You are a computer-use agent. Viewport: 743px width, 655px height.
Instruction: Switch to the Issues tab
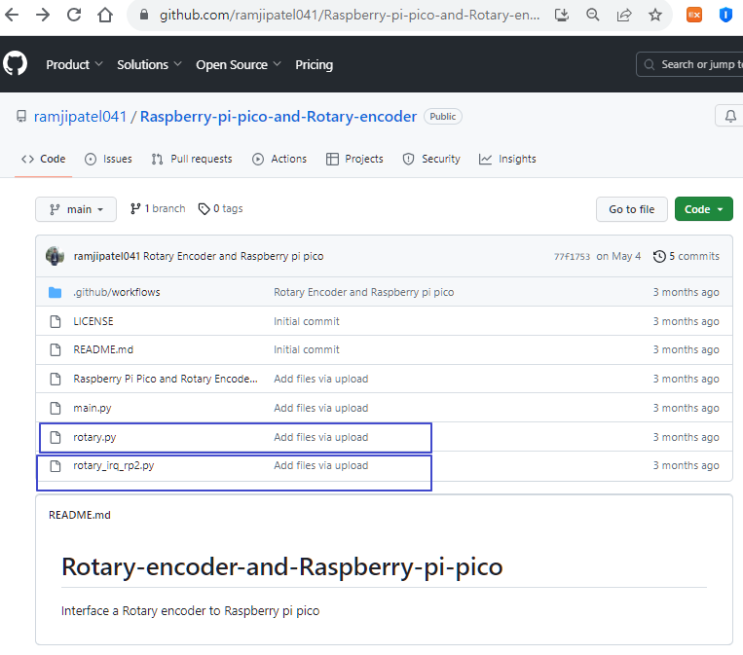point(109,159)
